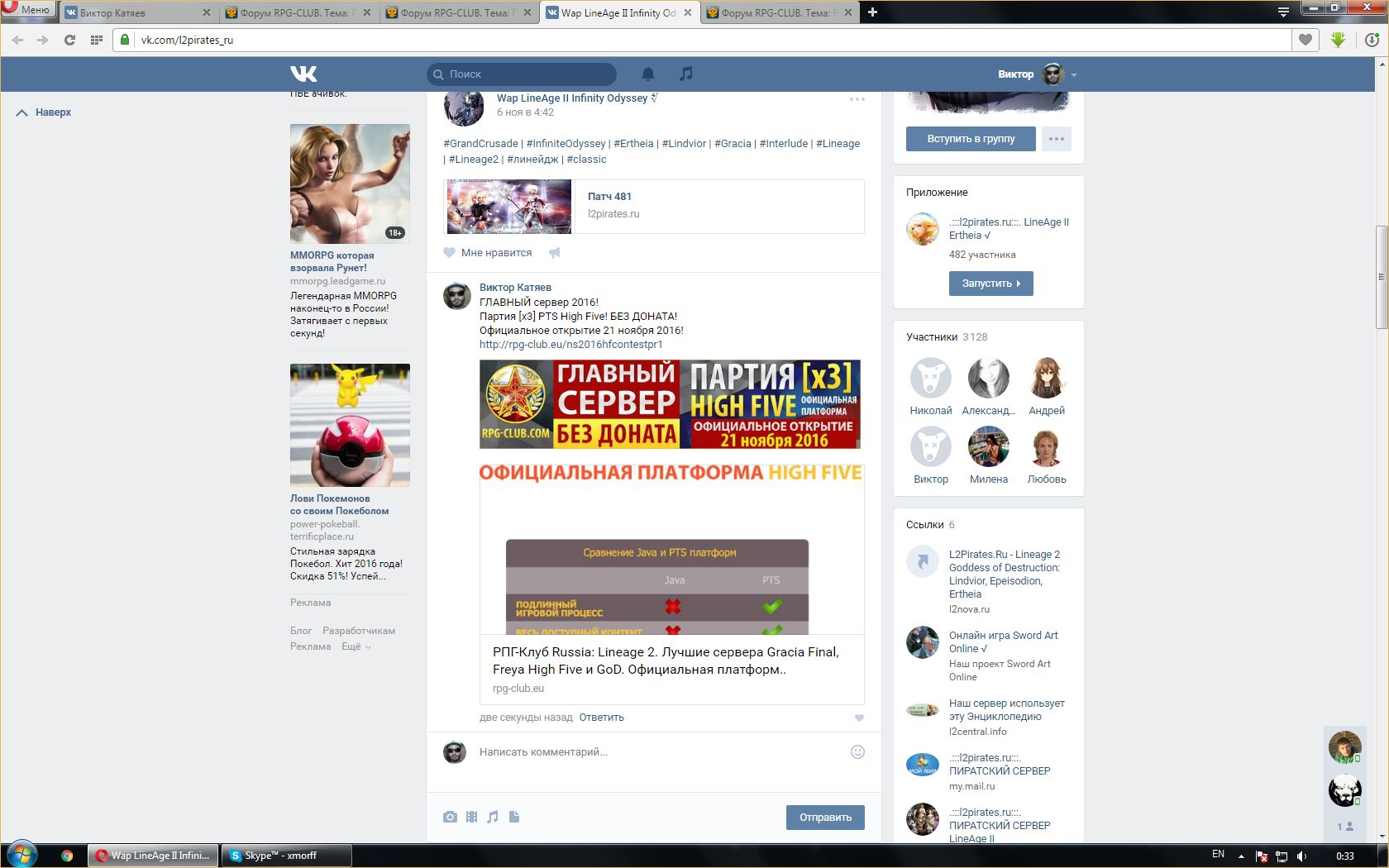Open Виктор Катяев commenter name link
The image size is (1389, 868).
click(x=515, y=288)
